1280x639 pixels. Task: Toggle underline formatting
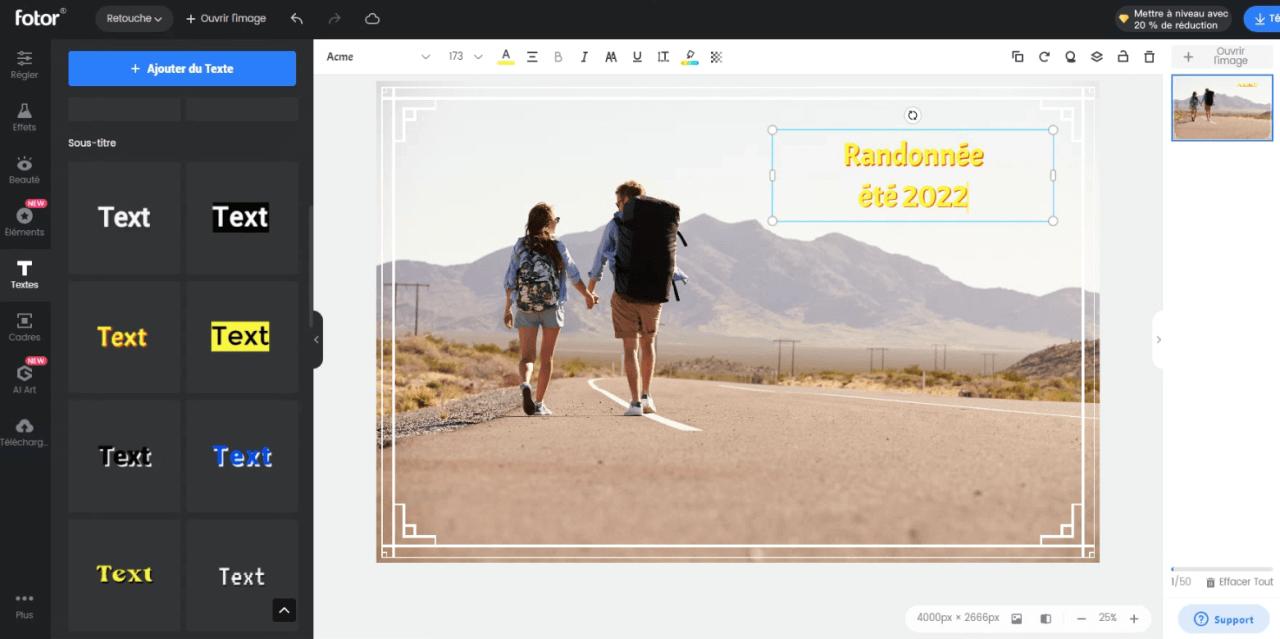(x=637, y=57)
